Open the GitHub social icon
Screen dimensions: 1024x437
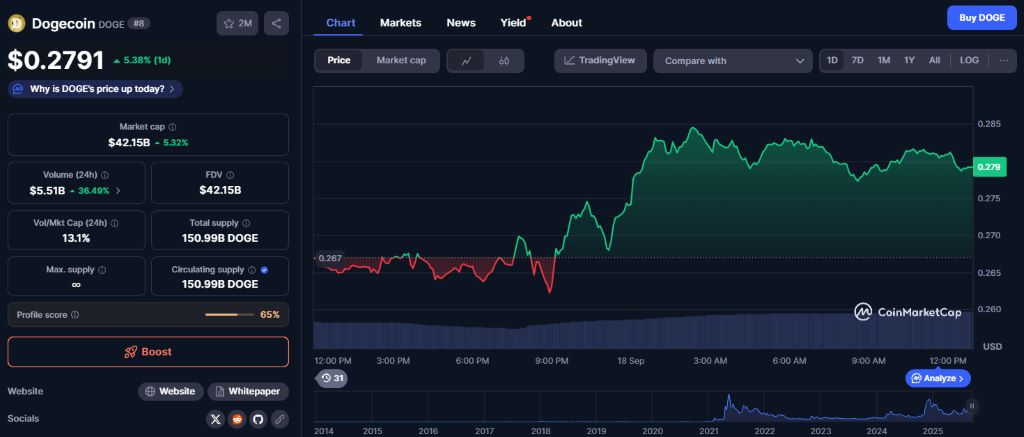point(258,419)
